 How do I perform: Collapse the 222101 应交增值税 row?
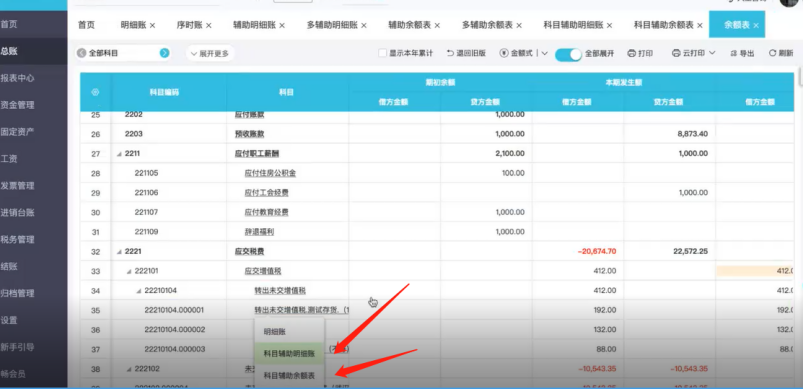(129, 271)
